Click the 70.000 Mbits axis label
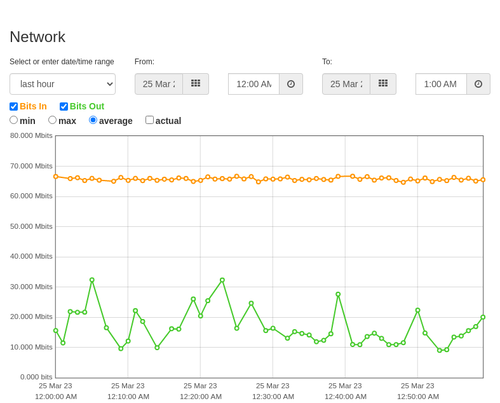Viewport: 500px width, 403px height. 31,166
